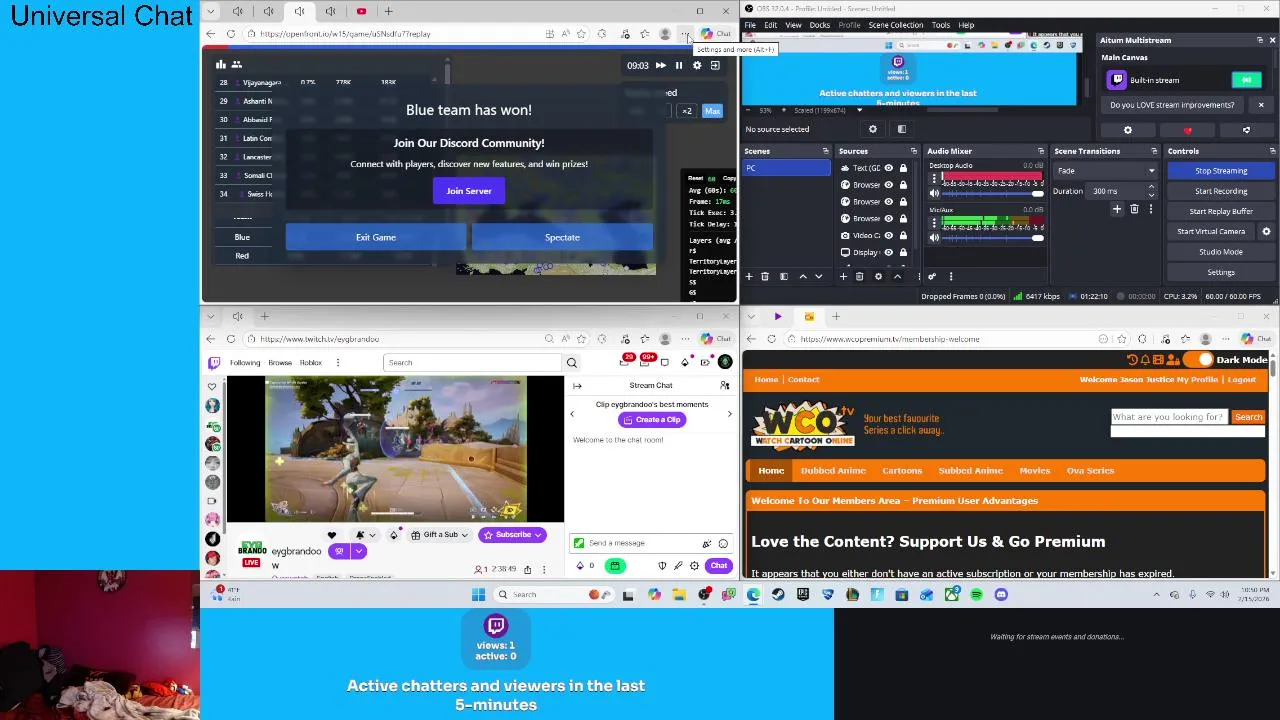1280x720 pixels.
Task: Remove the selected OBS scene
Action: coord(765,277)
